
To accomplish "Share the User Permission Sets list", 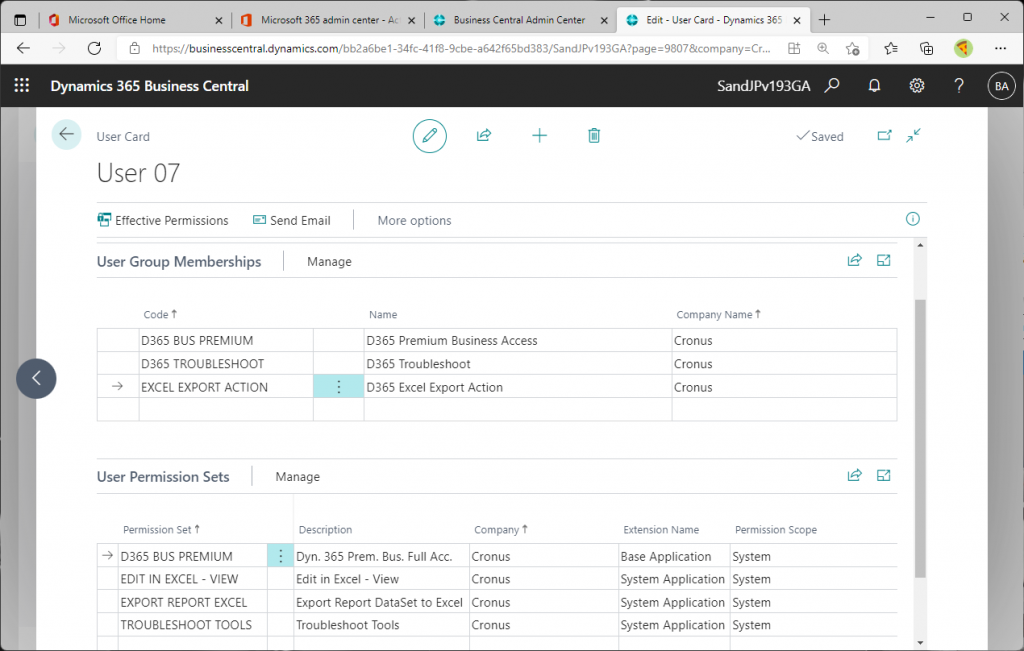I will (854, 475).
